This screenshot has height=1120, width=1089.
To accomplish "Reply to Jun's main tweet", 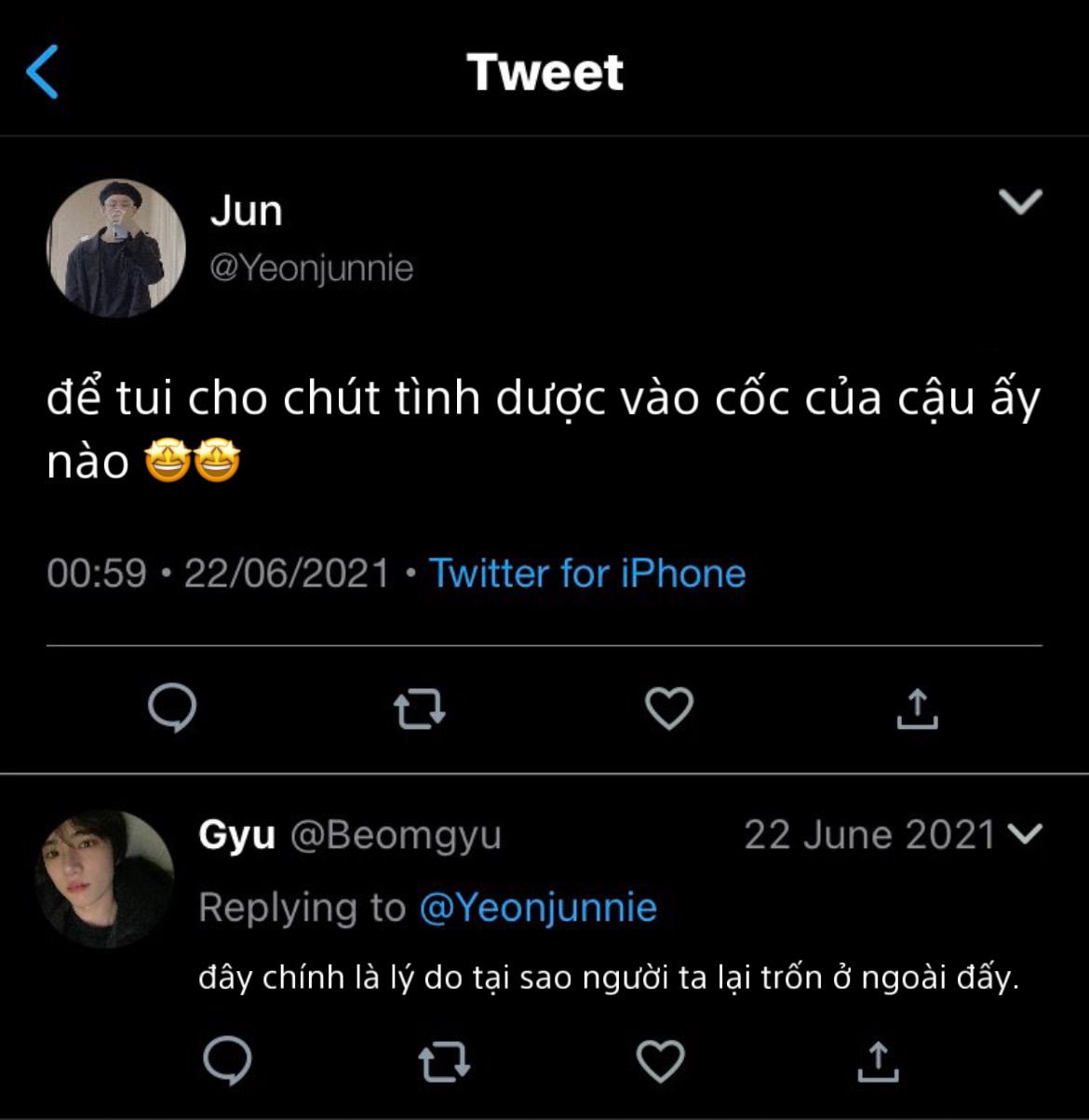I will pyautogui.click(x=172, y=708).
